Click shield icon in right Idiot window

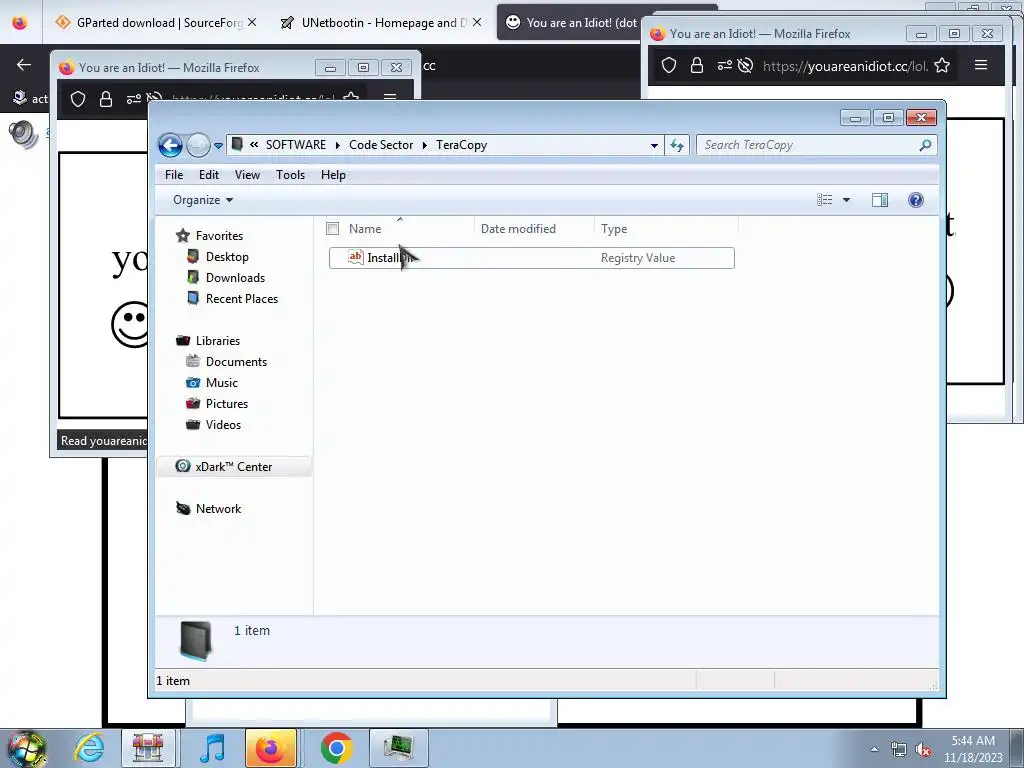669,65
